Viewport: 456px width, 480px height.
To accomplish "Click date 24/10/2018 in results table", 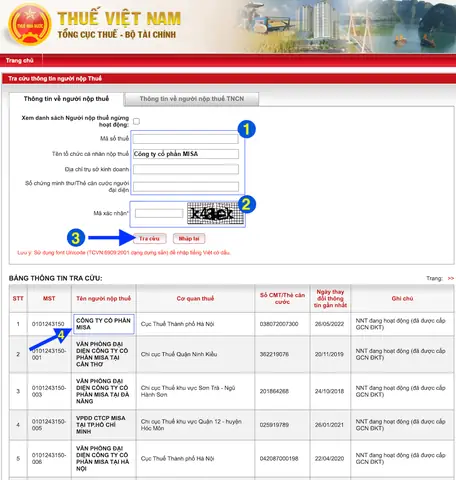I will click(x=329, y=391).
